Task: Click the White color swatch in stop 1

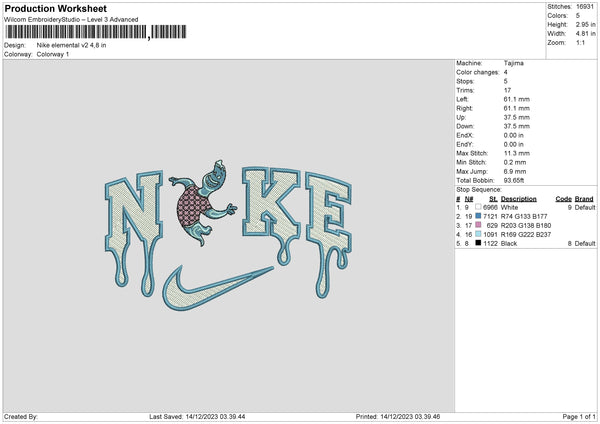Action: [x=478, y=207]
